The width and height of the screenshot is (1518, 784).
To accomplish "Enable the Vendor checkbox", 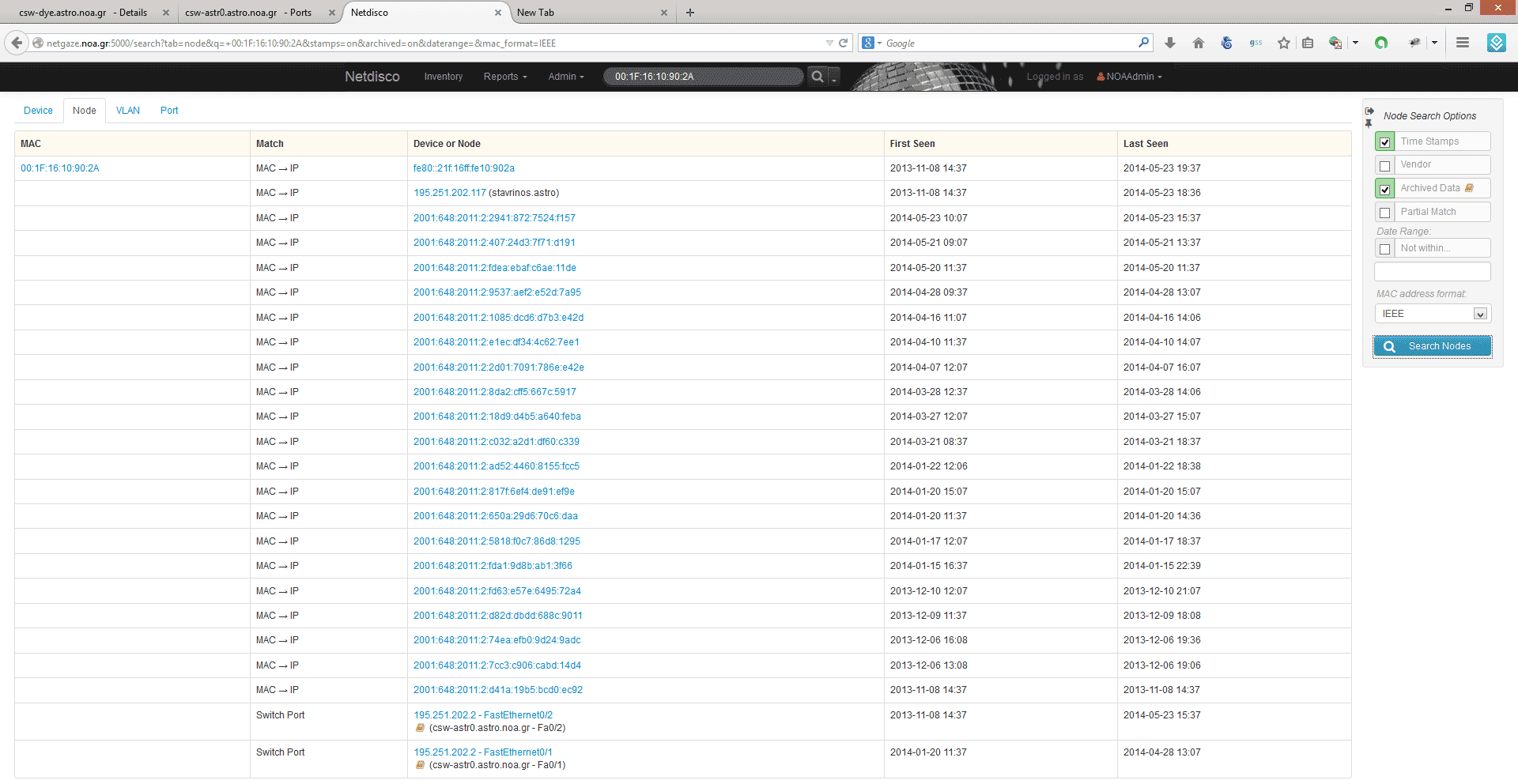I will coord(1384,166).
